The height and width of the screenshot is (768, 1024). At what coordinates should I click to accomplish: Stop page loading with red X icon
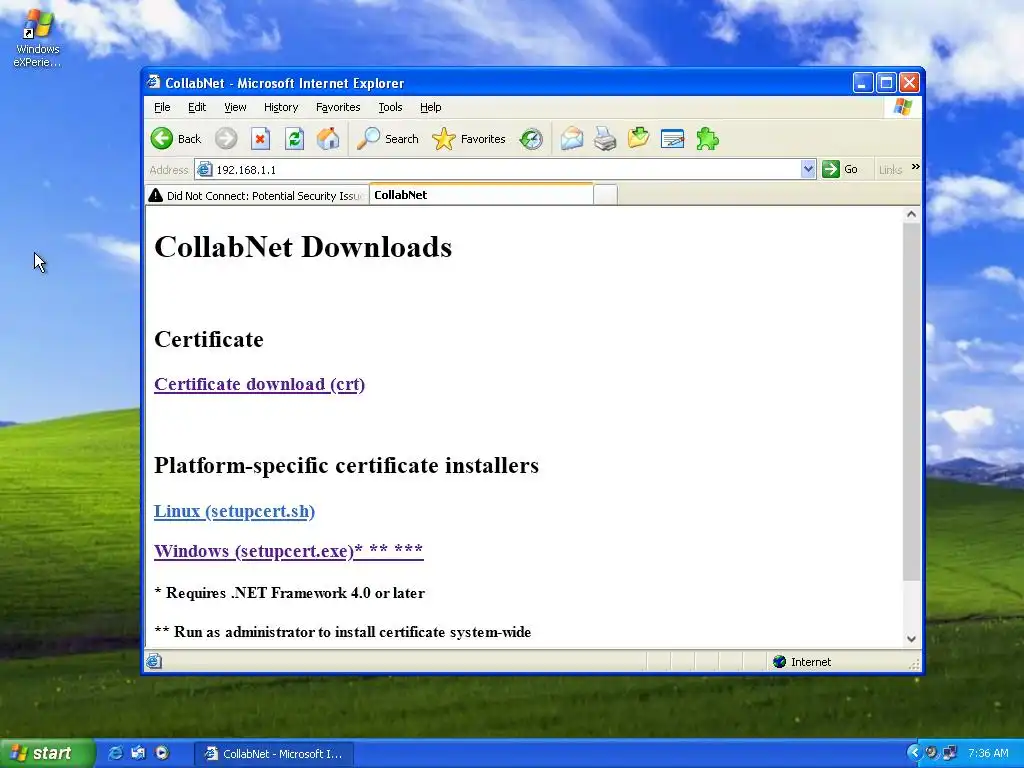pyautogui.click(x=261, y=138)
